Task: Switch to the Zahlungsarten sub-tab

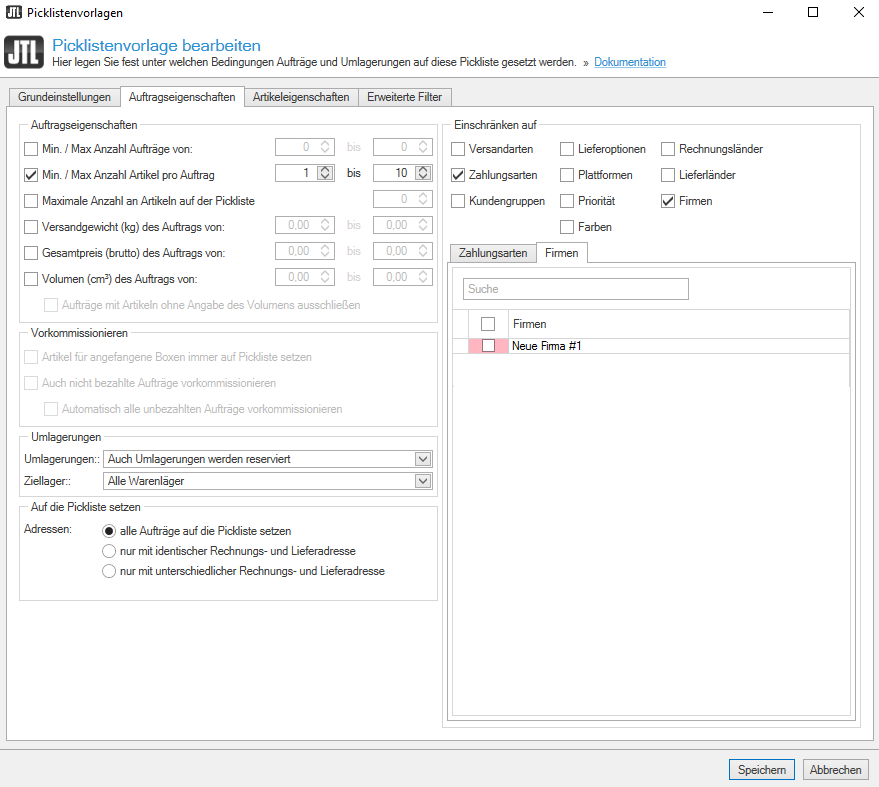Action: click(493, 253)
